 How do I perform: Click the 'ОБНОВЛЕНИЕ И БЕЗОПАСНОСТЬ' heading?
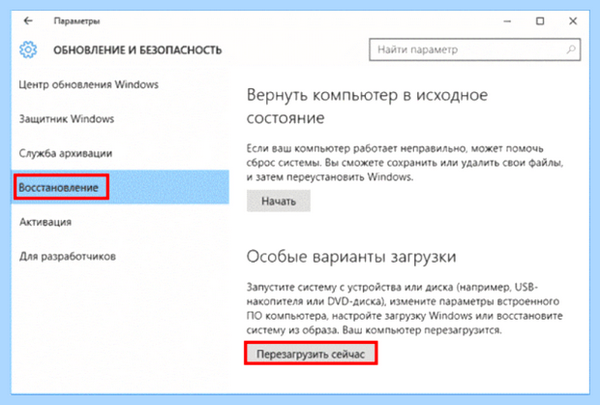[x=137, y=50]
